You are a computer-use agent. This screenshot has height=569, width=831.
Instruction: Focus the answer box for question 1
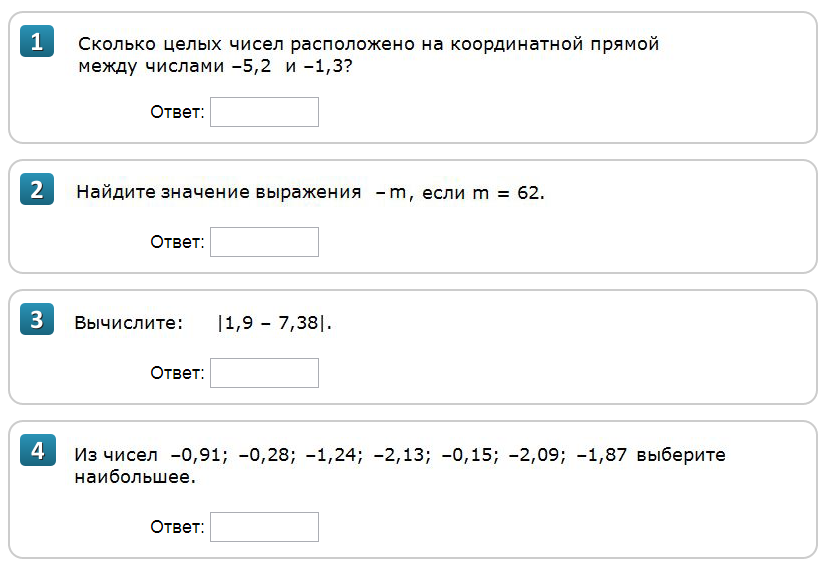(264, 112)
